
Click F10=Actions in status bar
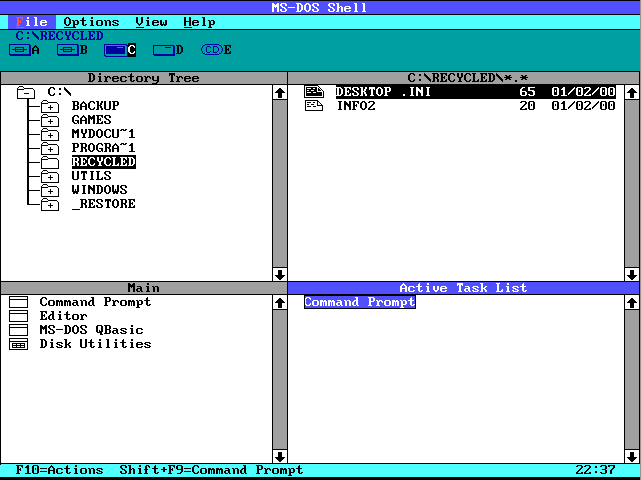coord(59,470)
